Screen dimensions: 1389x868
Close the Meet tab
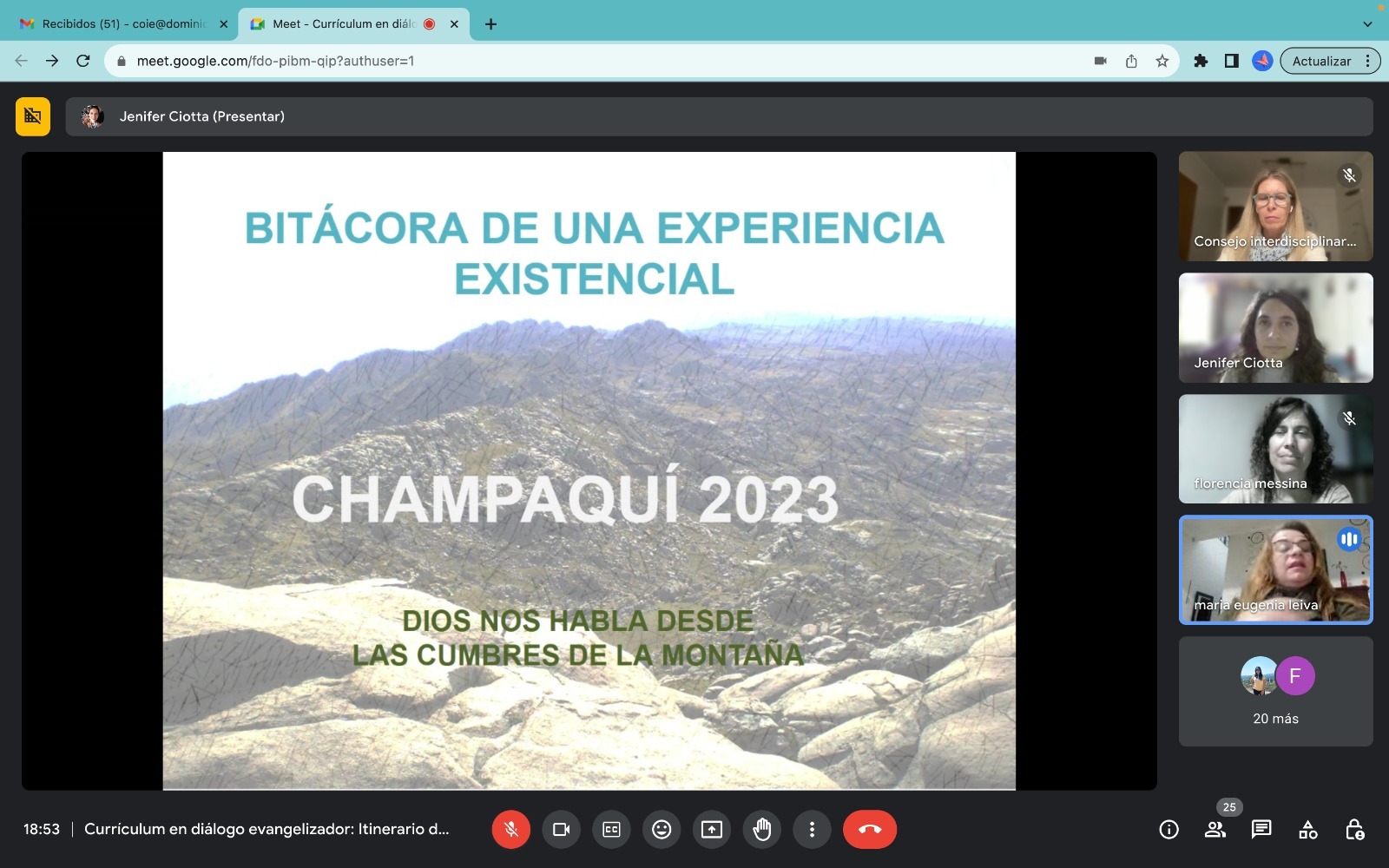pyautogui.click(x=454, y=24)
